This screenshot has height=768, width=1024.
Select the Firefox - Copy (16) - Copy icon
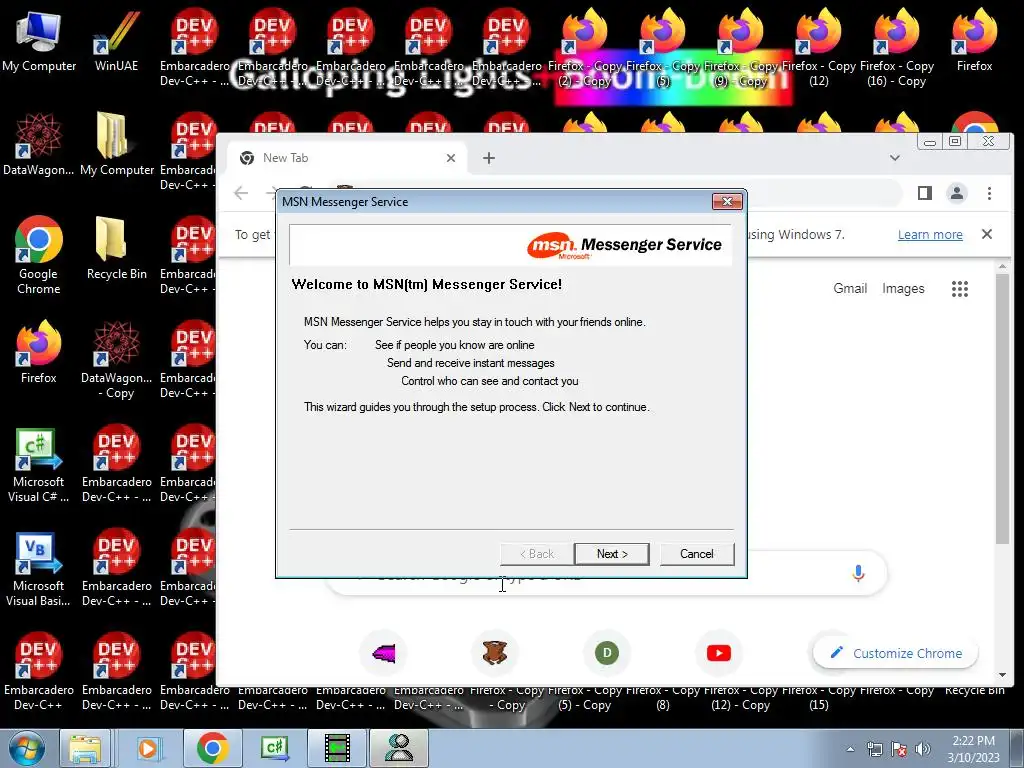pos(897,47)
